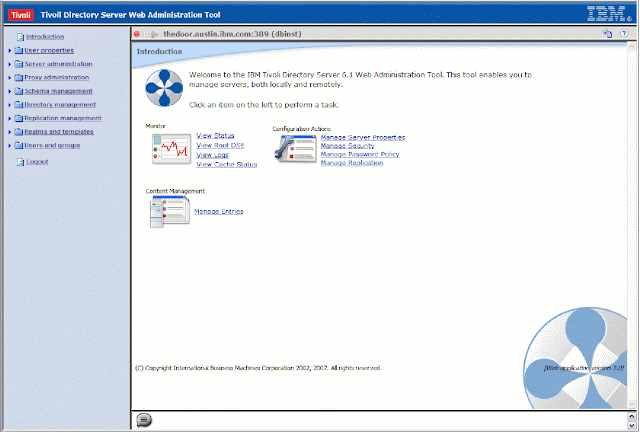Open Users and groups in navigation
This screenshot has width=640, height=432.
(52, 145)
